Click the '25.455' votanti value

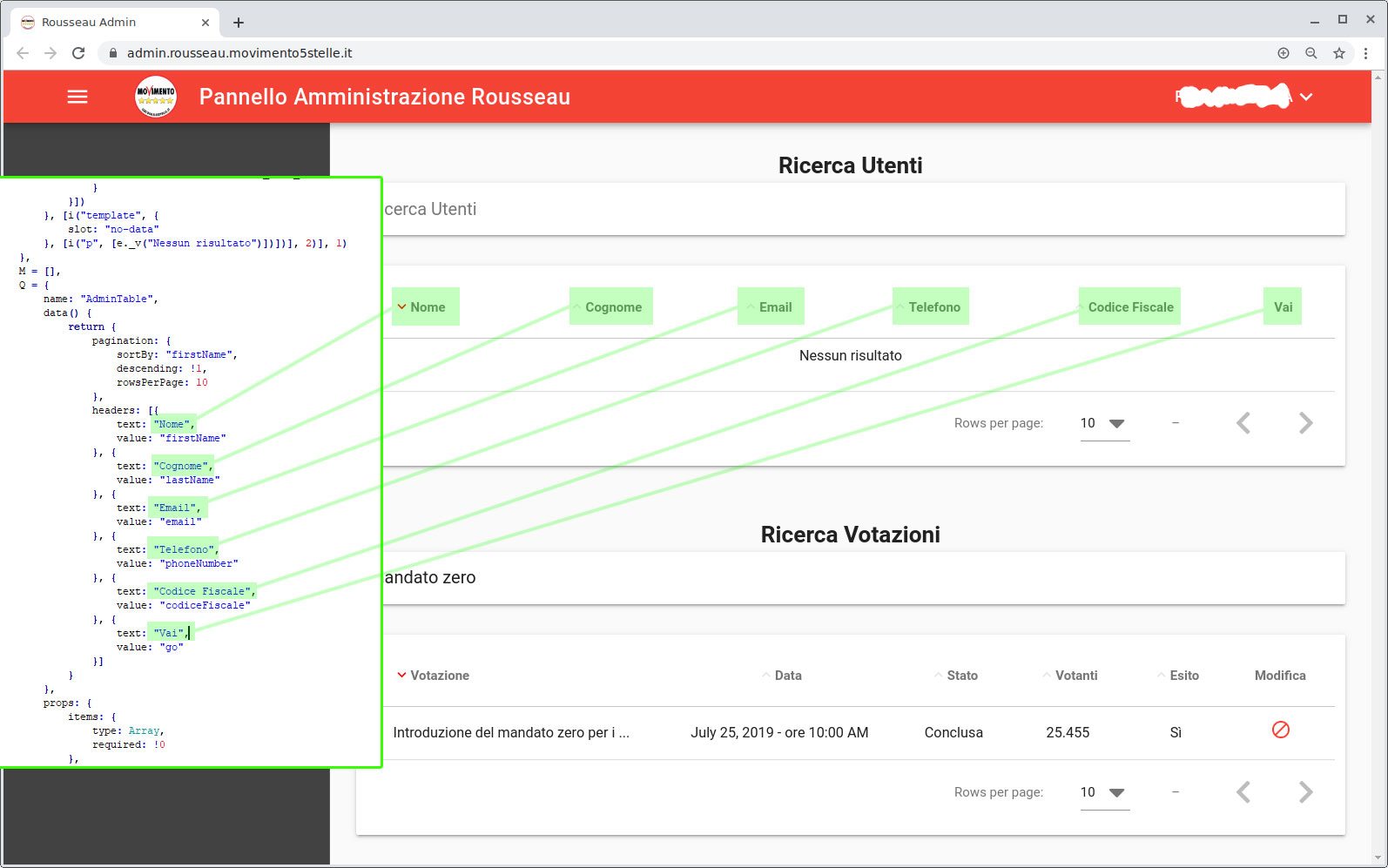tap(1068, 733)
